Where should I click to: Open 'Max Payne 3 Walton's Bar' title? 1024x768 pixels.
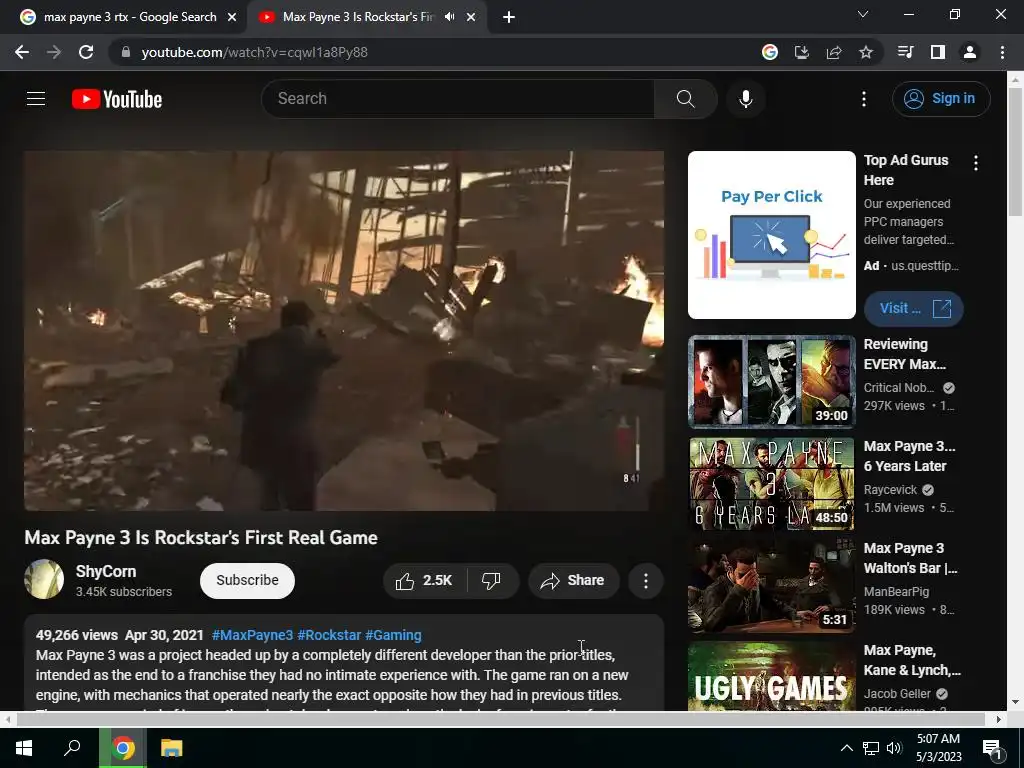click(x=910, y=558)
